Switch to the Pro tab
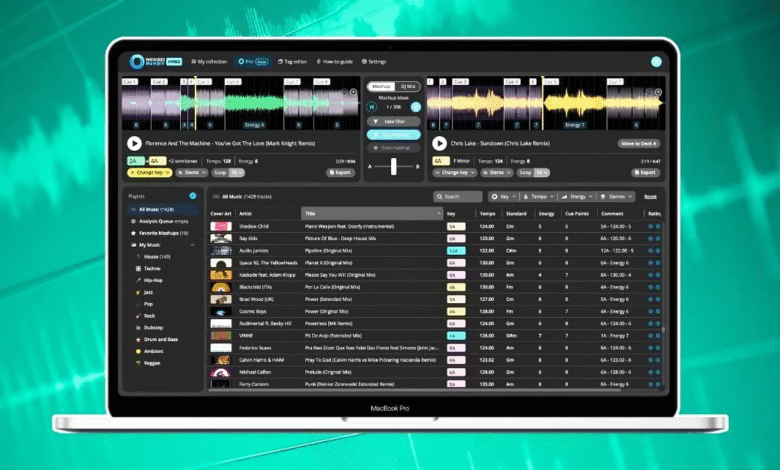Viewport: 780px width, 470px height. click(253, 62)
